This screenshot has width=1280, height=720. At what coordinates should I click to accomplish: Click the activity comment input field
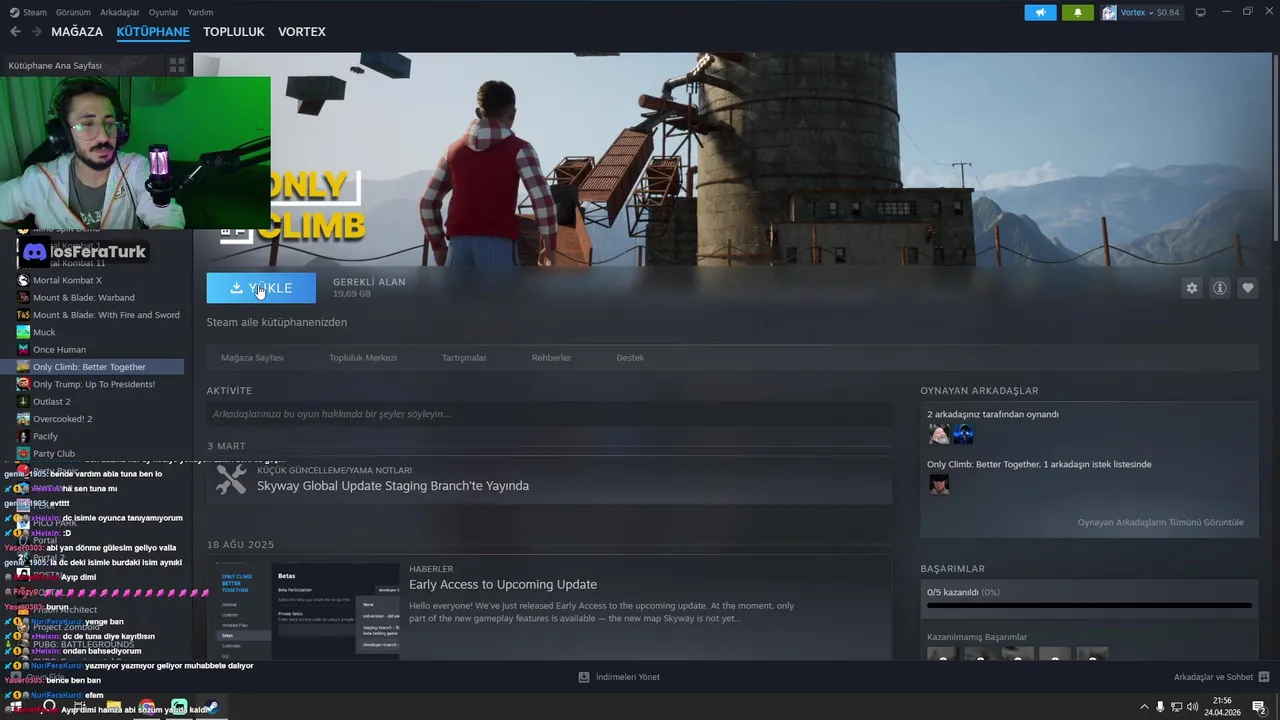[x=549, y=414]
